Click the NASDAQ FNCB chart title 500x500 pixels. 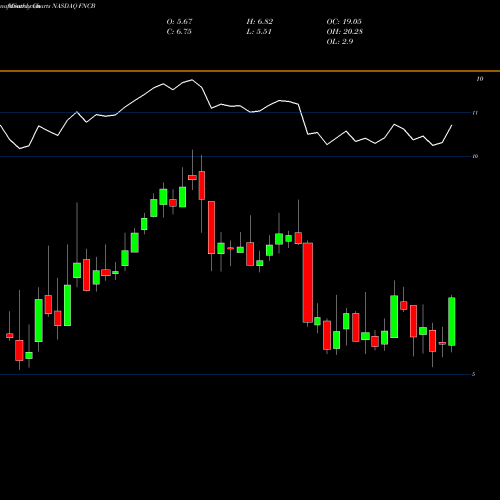coord(74,6)
